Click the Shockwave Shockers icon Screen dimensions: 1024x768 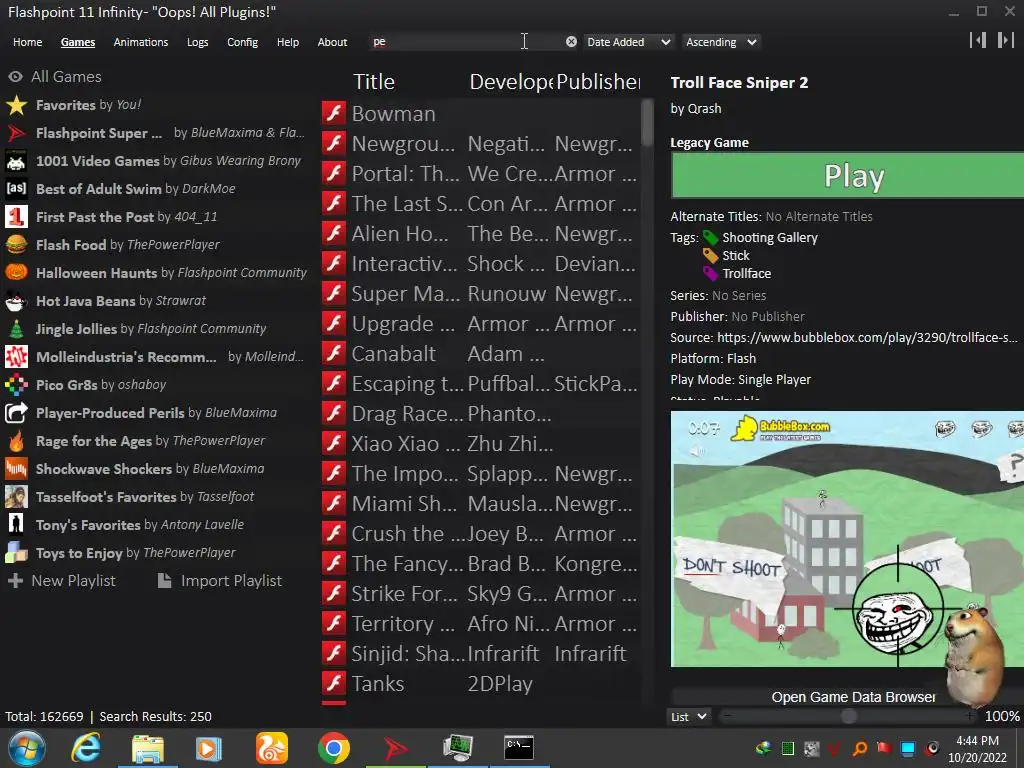pos(16,469)
